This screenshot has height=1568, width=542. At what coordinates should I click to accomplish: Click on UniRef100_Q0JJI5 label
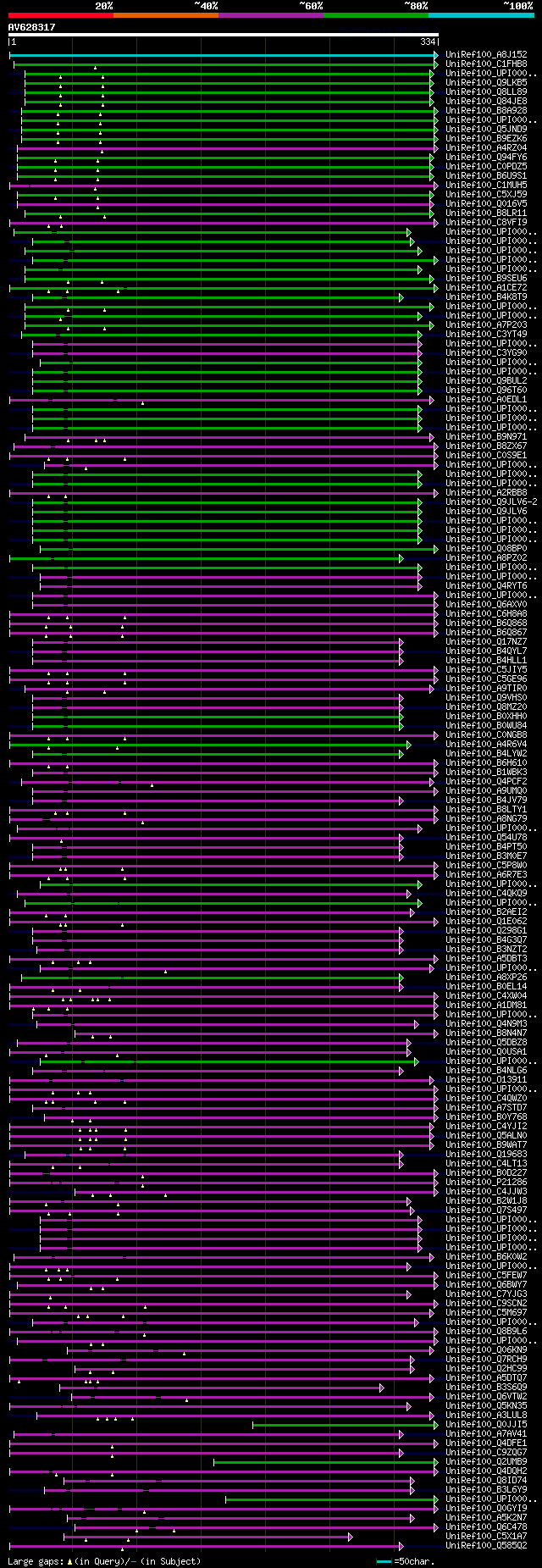click(486, 1424)
